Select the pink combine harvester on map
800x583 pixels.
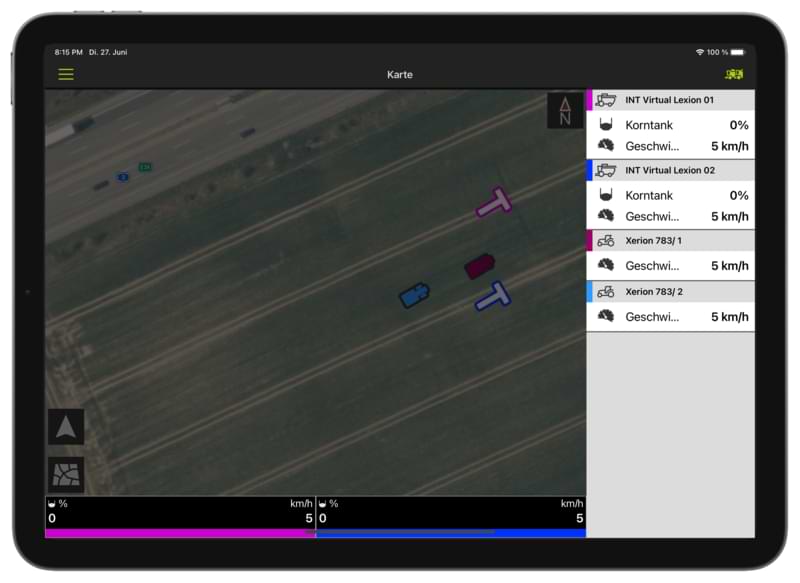494,203
